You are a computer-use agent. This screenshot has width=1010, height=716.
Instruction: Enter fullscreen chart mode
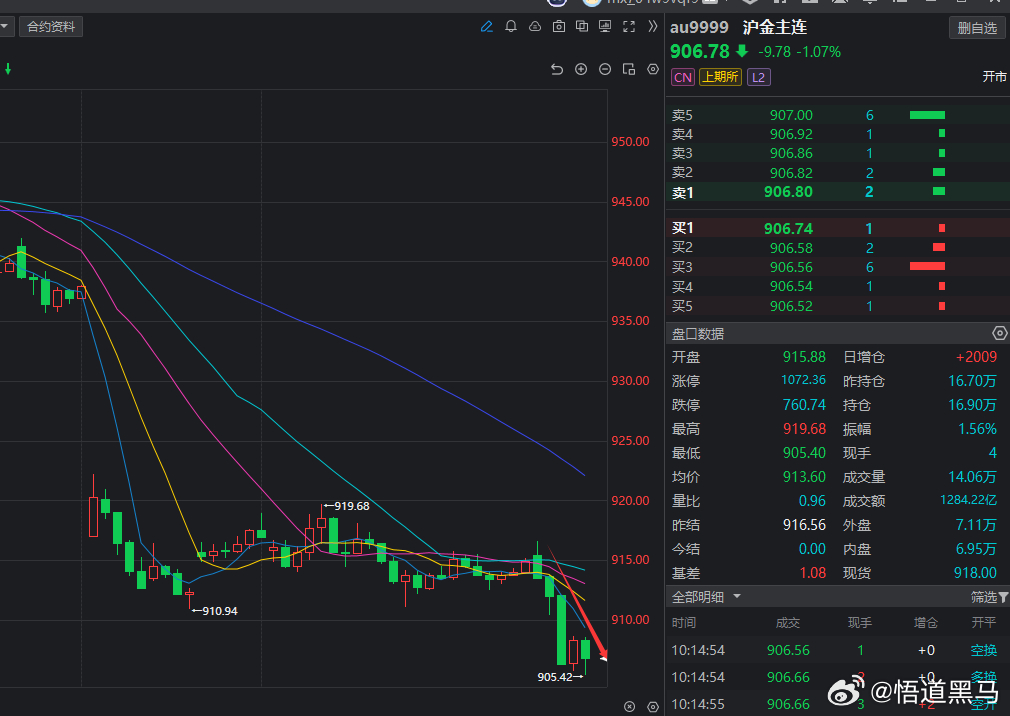click(629, 26)
